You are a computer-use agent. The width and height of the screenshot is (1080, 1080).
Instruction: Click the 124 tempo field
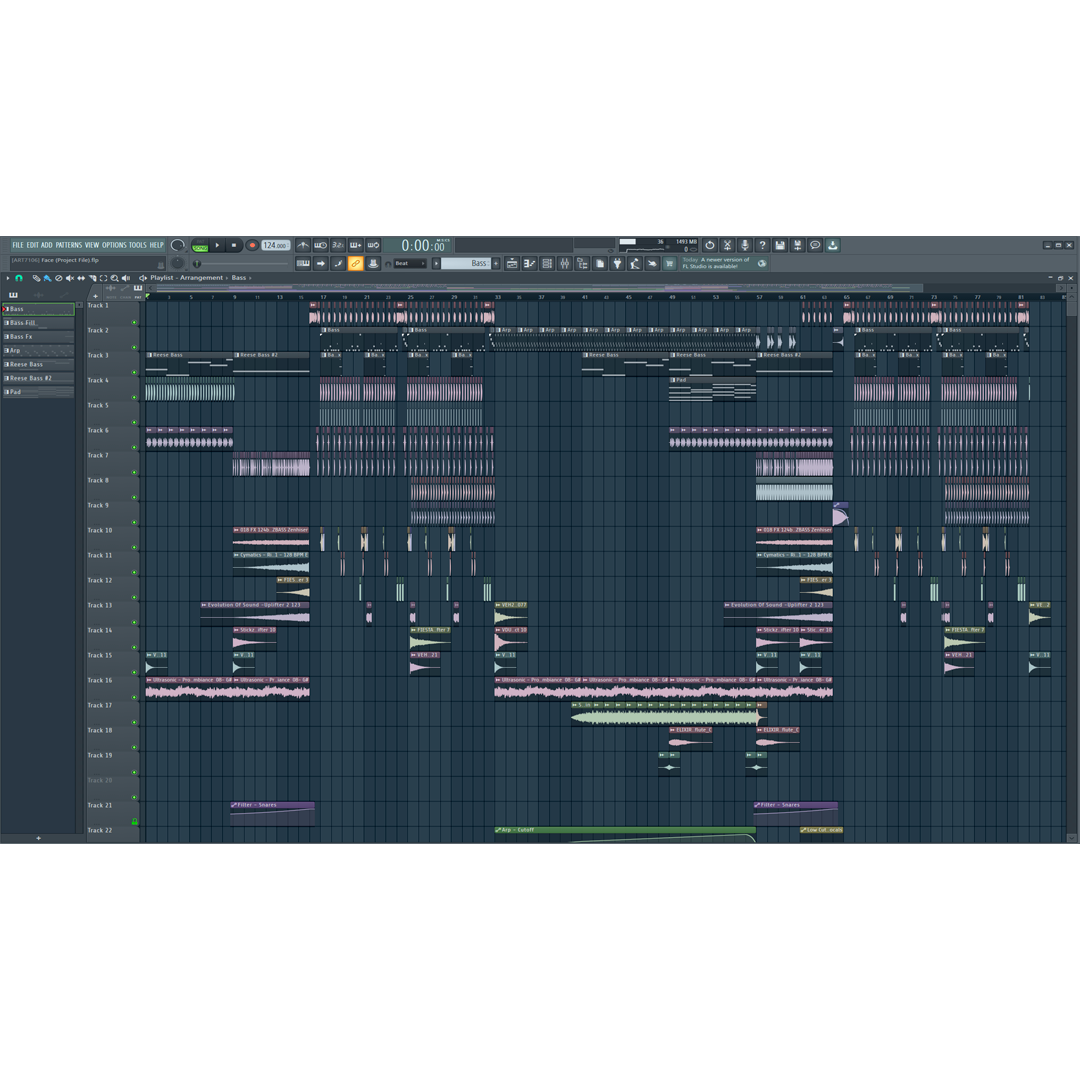tap(275, 245)
